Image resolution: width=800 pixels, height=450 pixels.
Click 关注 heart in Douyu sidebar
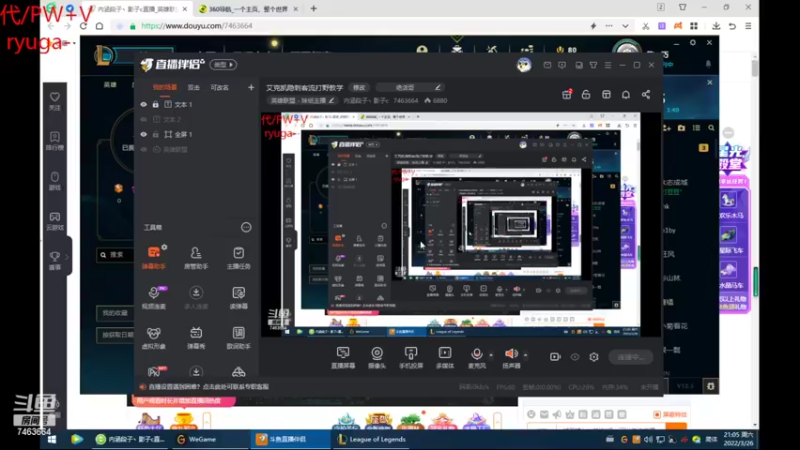[x=55, y=101]
